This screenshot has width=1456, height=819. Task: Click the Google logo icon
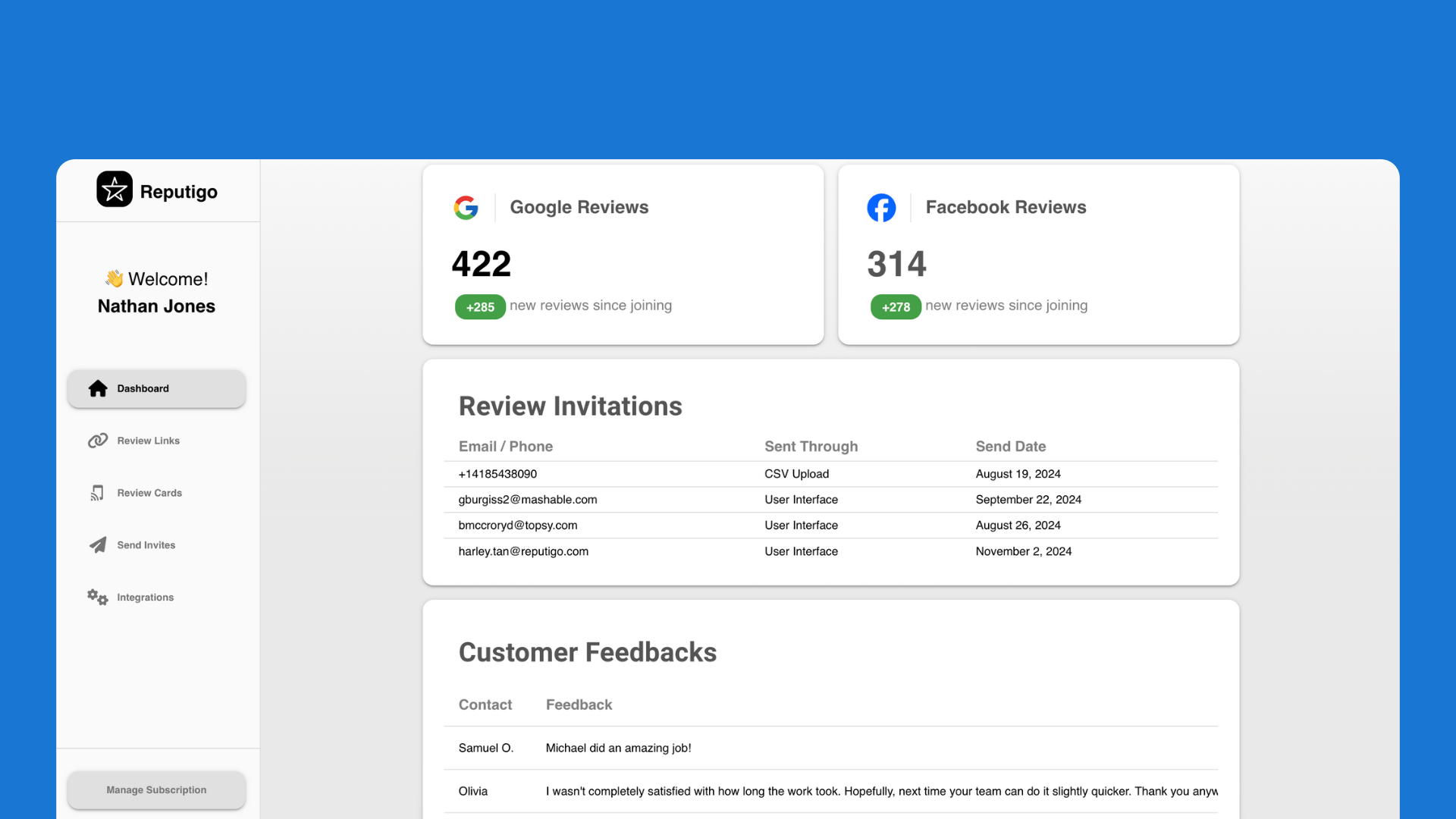466,207
